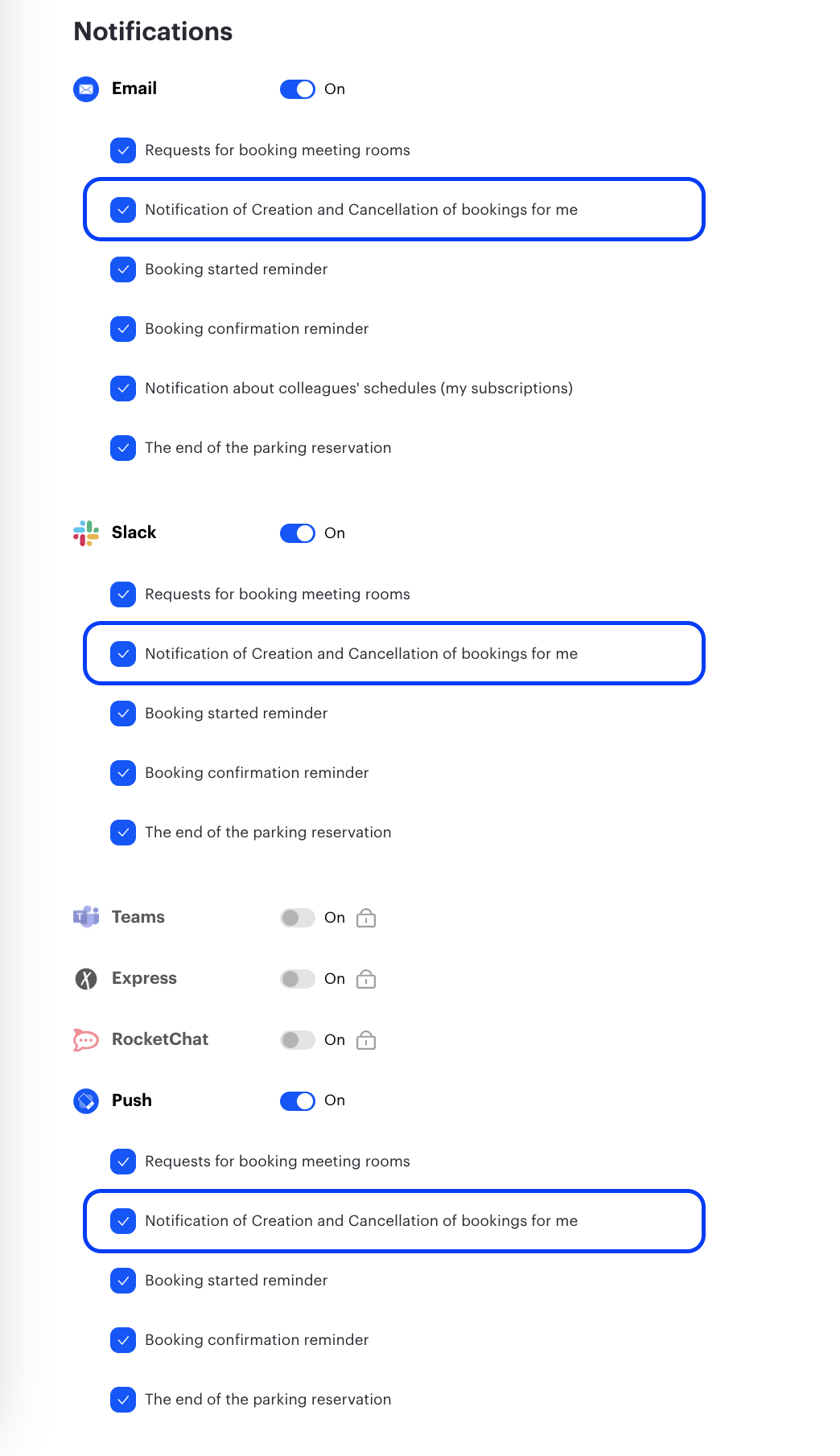
Task: Click the Slack logo icon
Action: [86, 533]
